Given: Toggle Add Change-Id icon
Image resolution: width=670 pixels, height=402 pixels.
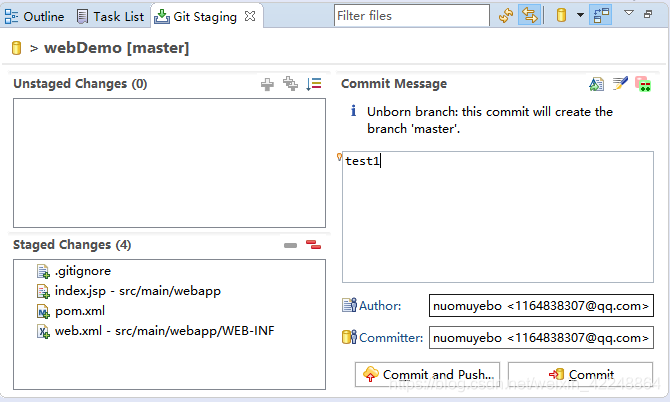Looking at the screenshot, I should pos(643,84).
